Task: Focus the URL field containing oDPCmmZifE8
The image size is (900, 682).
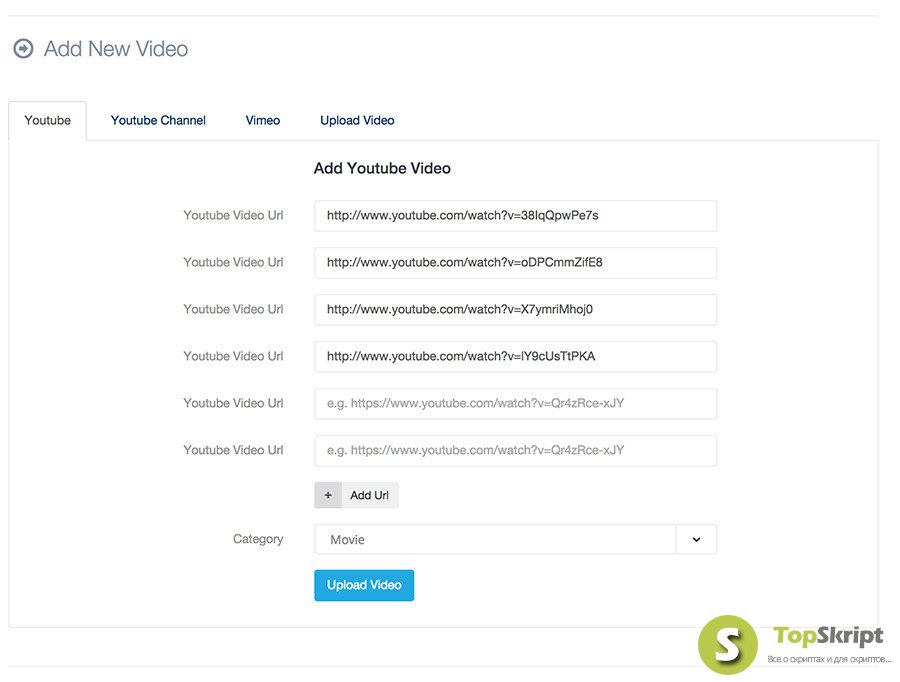Action: (x=515, y=263)
